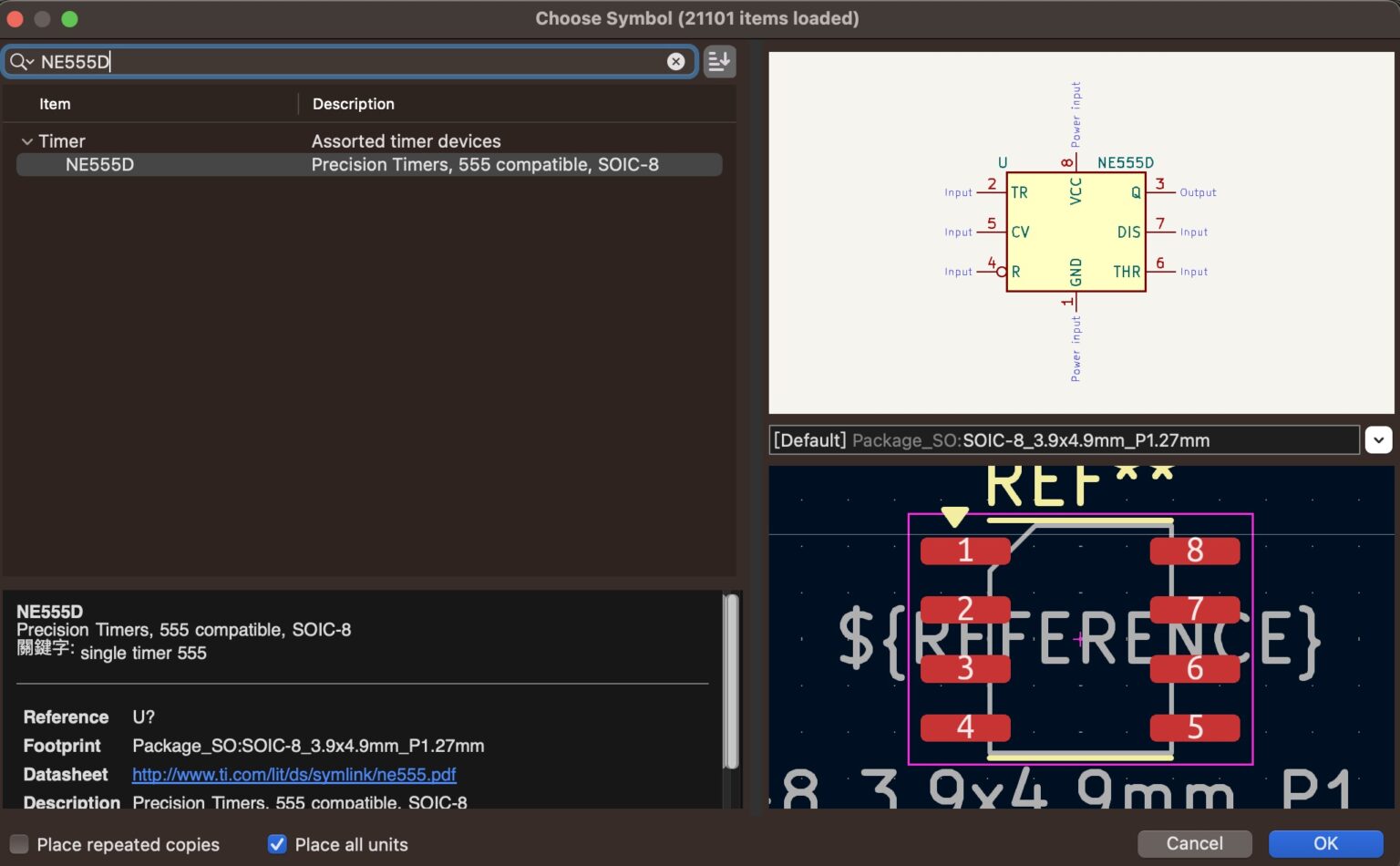Screen dimensions: 1400x866
Task: Uncheck Place all units
Action: pyautogui.click(x=277, y=844)
